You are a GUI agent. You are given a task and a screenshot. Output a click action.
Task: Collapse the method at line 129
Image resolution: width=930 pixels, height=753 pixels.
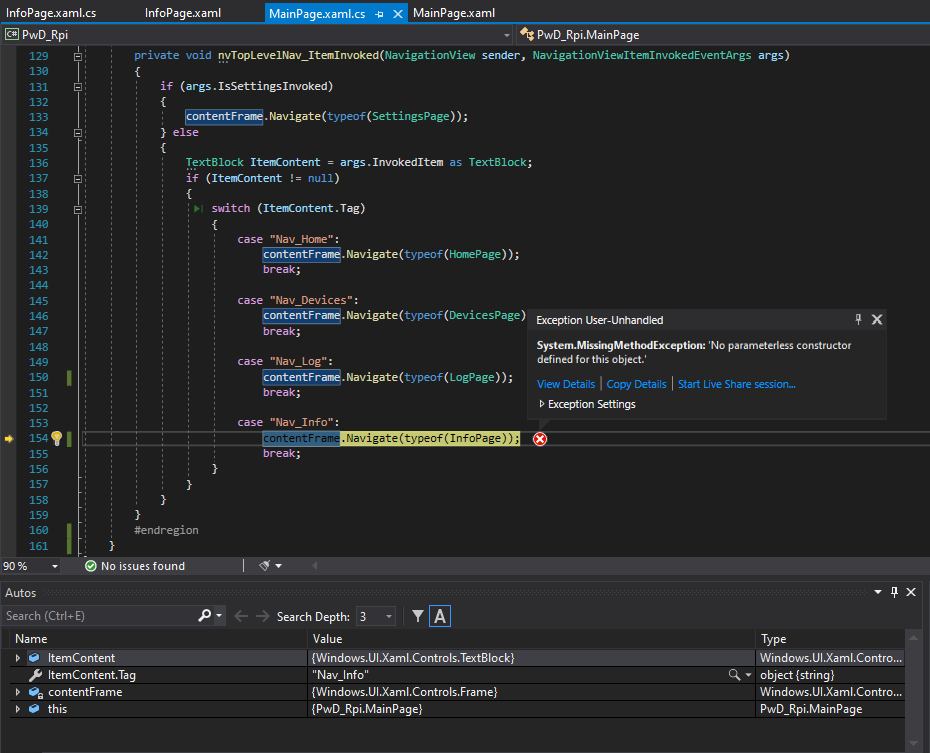tap(78, 56)
